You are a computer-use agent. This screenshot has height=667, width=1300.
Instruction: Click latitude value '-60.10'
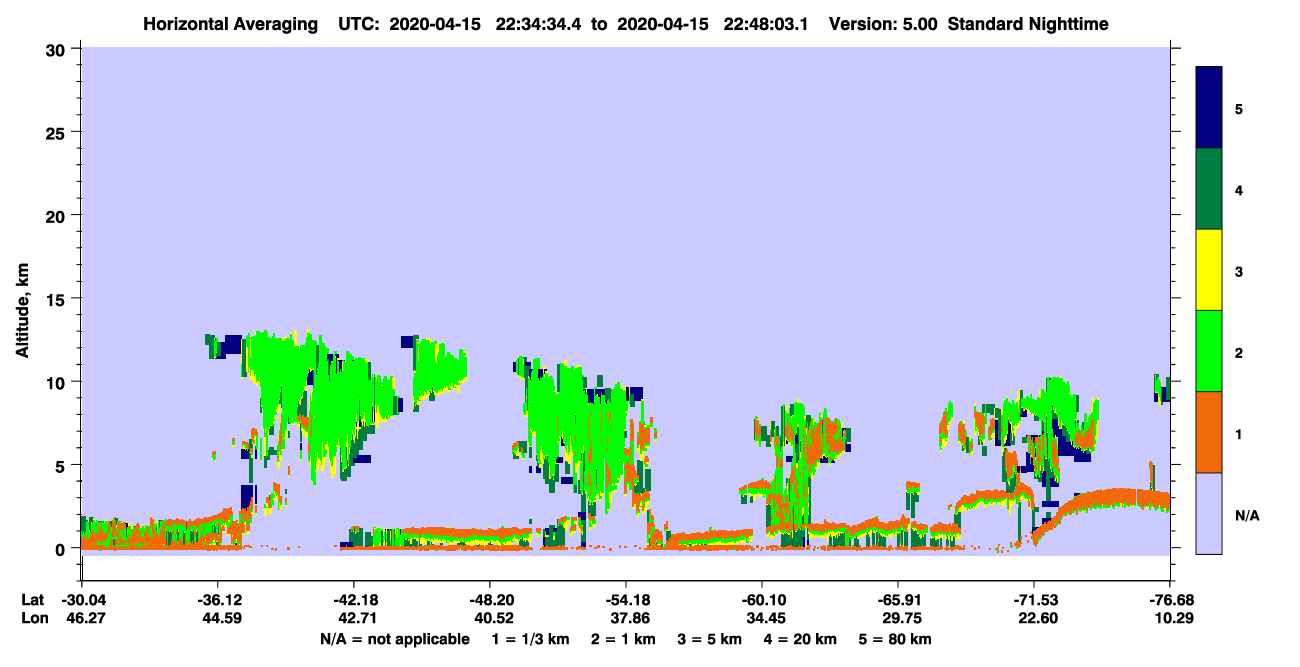[762, 600]
